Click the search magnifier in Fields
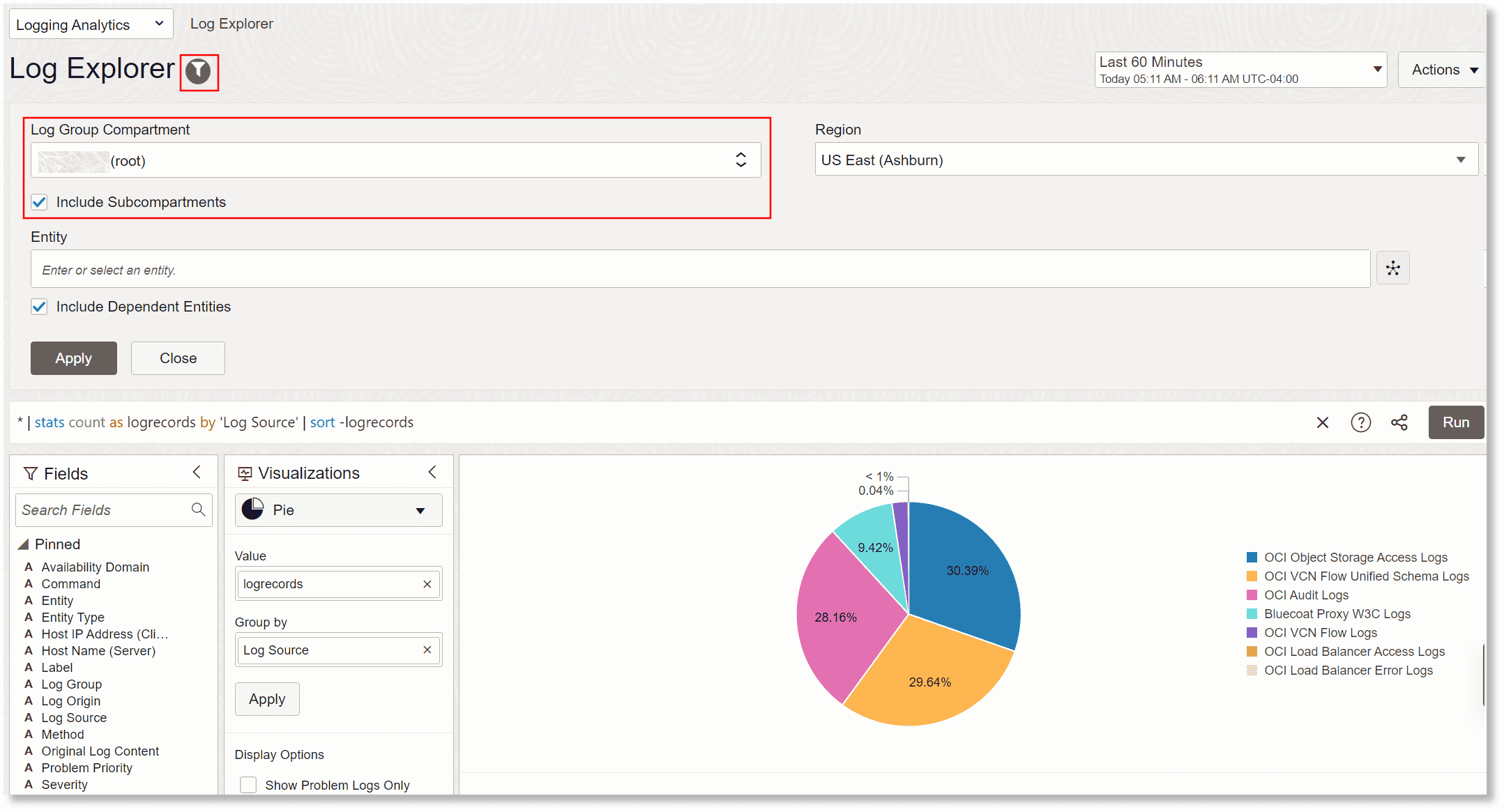 [x=198, y=510]
